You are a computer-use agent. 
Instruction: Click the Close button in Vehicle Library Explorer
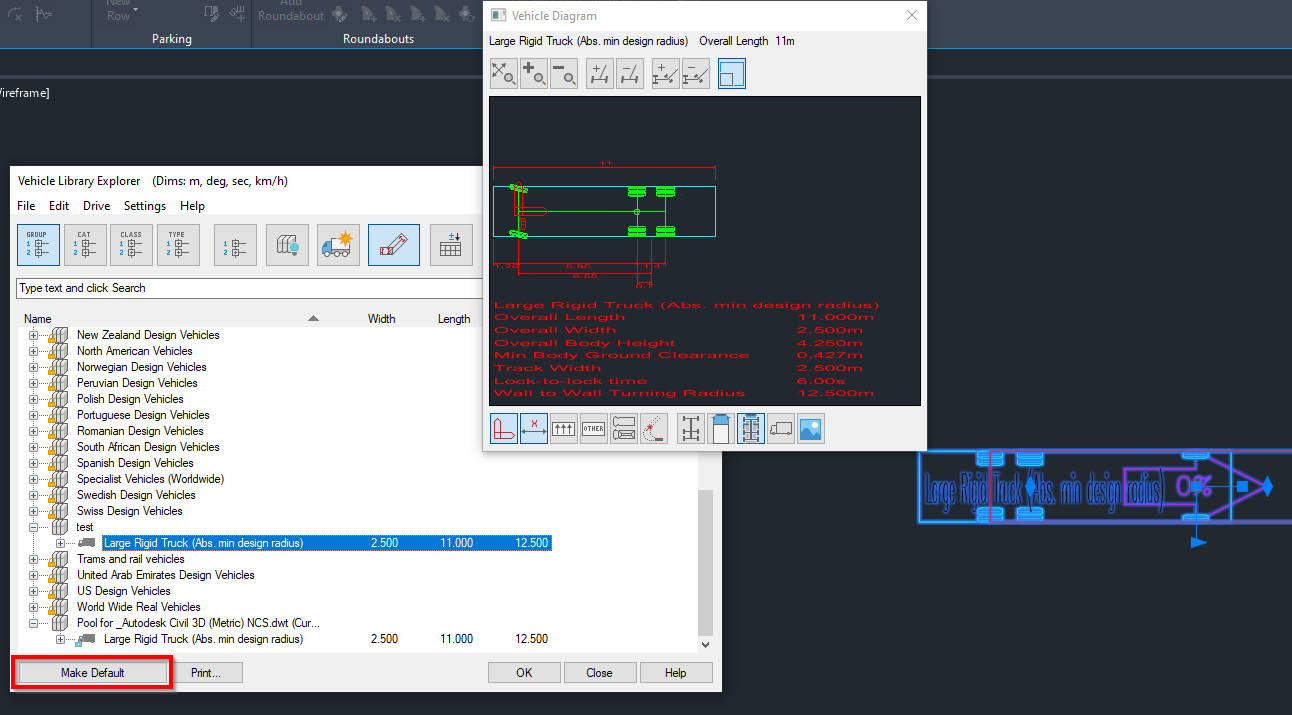[600, 673]
